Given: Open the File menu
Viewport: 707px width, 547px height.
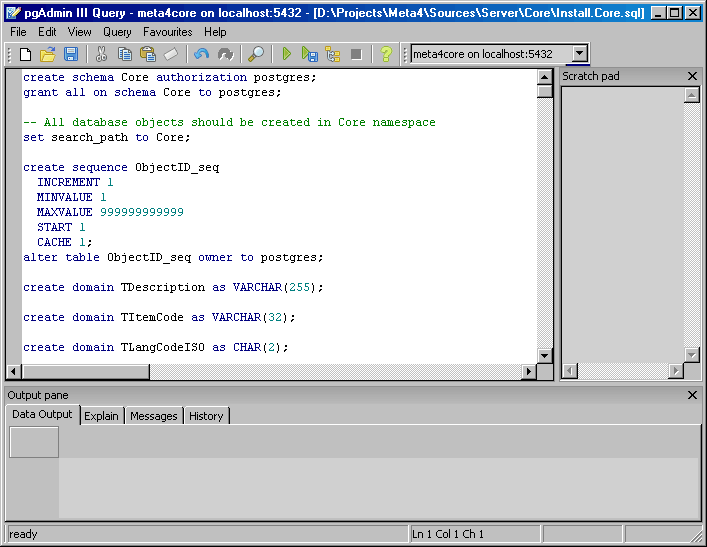Looking at the screenshot, I should click(x=18, y=32).
